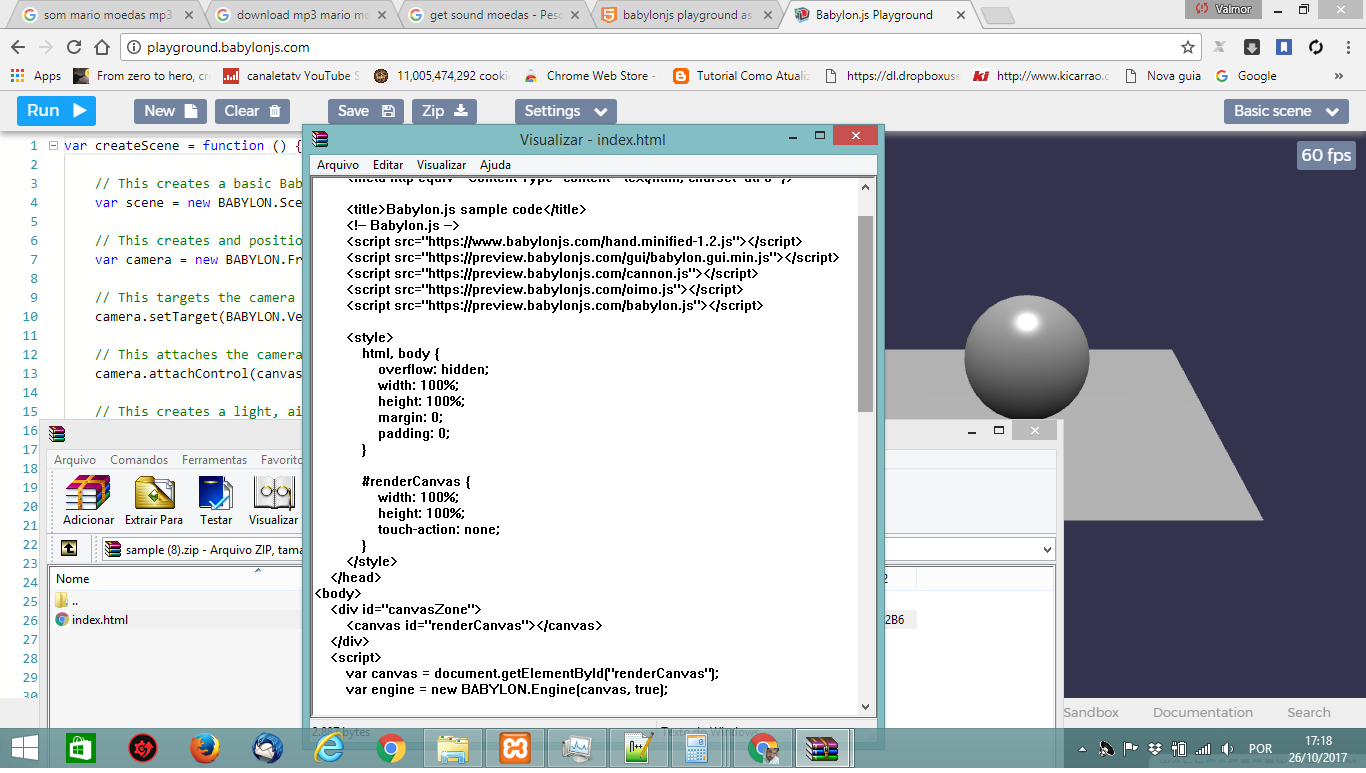Screen dimensions: 1366x773
Task: Open the Ajuda menu in the viewer window
Action: (495, 165)
